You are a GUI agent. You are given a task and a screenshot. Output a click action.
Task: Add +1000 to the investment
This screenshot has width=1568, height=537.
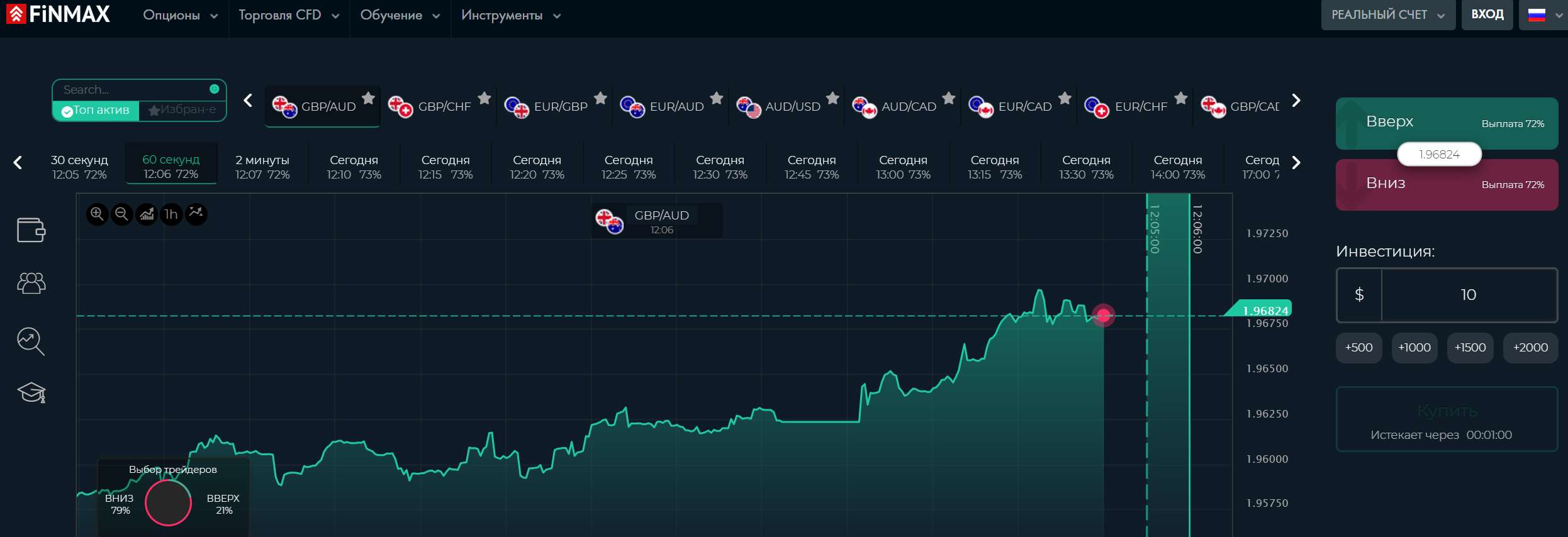tap(1414, 348)
